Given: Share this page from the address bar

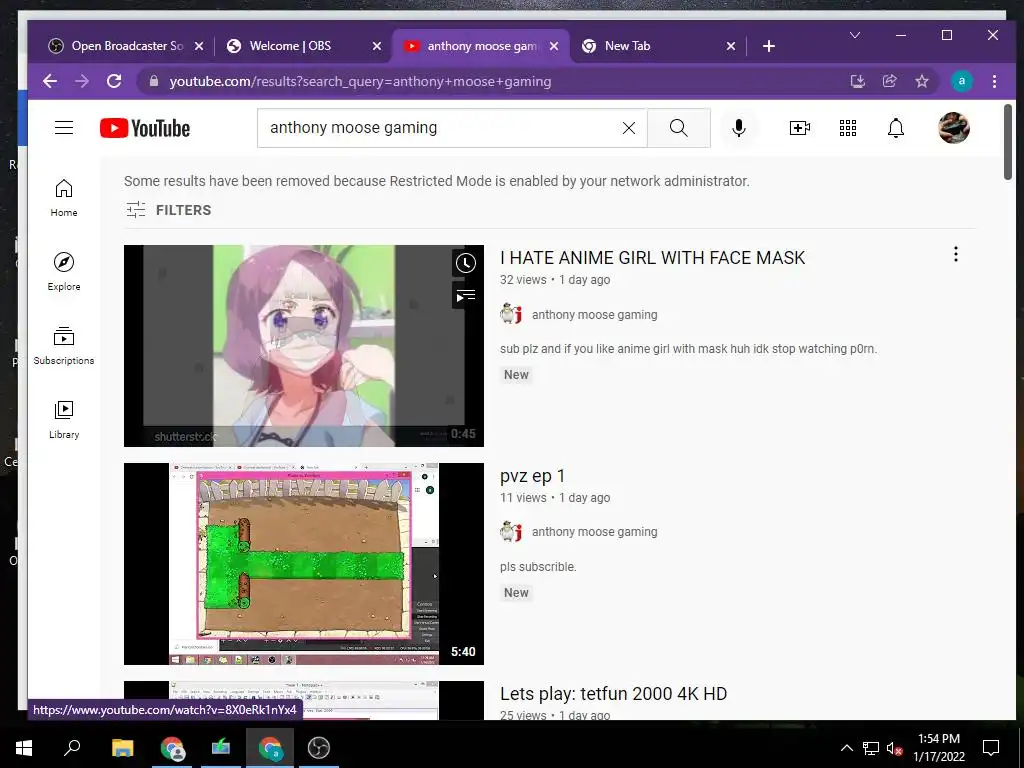Looking at the screenshot, I should tap(889, 81).
